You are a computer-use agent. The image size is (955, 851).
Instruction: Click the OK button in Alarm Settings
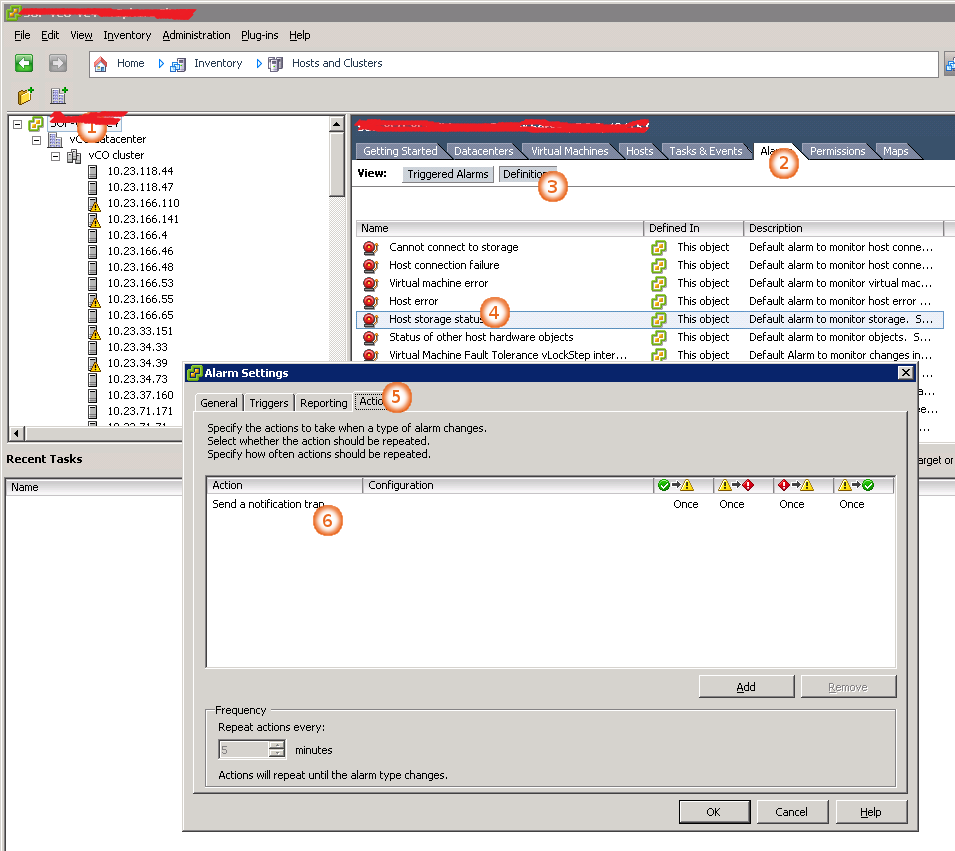(714, 811)
